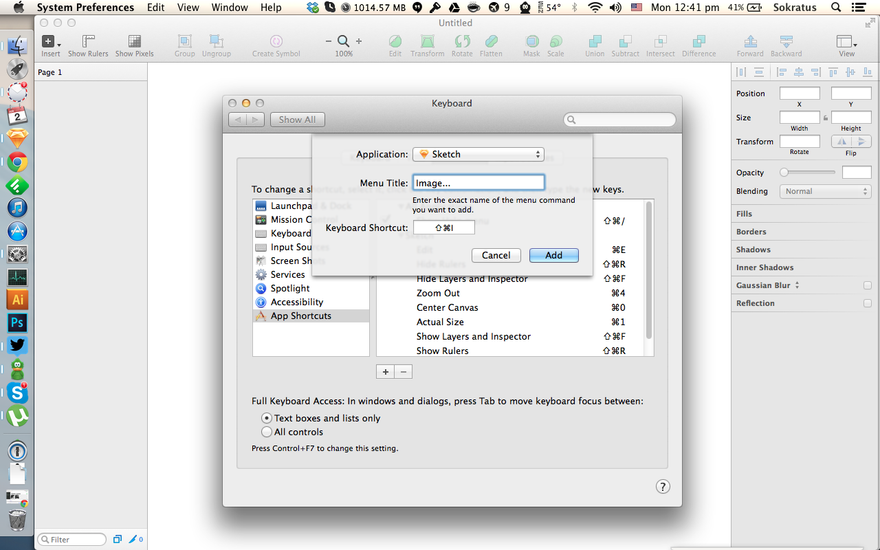Open the Apple menu
The image size is (880, 550).
(x=19, y=7)
